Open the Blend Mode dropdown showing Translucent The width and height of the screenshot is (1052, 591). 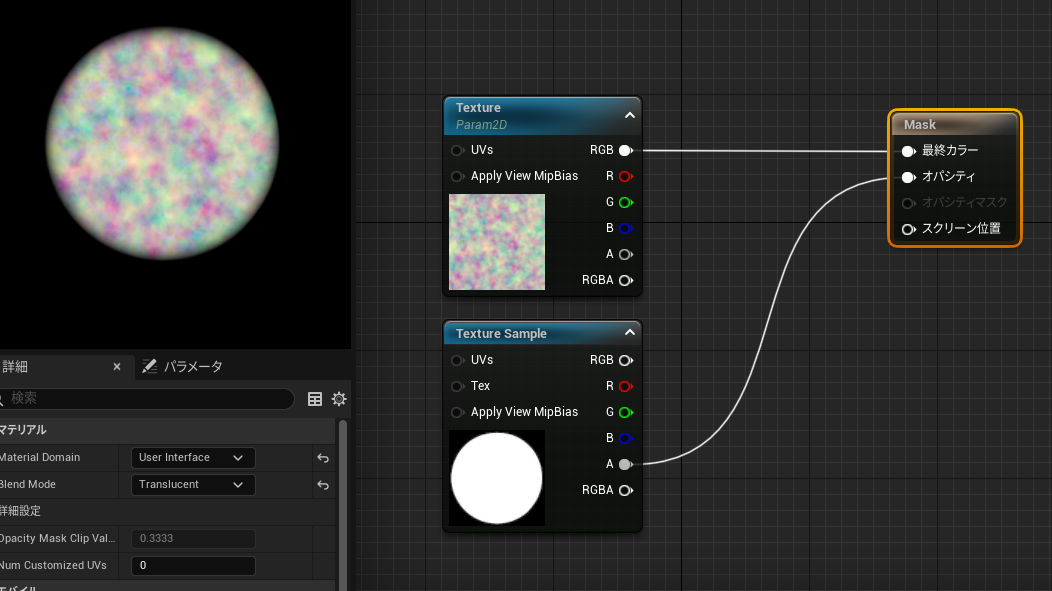(x=192, y=484)
